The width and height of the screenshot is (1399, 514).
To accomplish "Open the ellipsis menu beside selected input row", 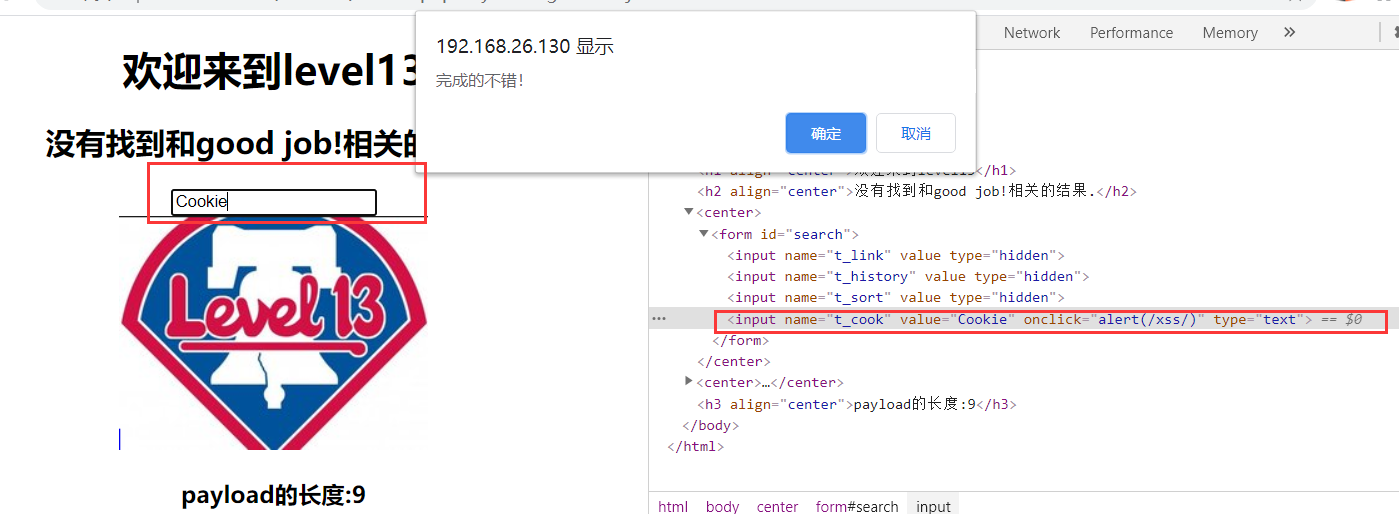I will 658,319.
